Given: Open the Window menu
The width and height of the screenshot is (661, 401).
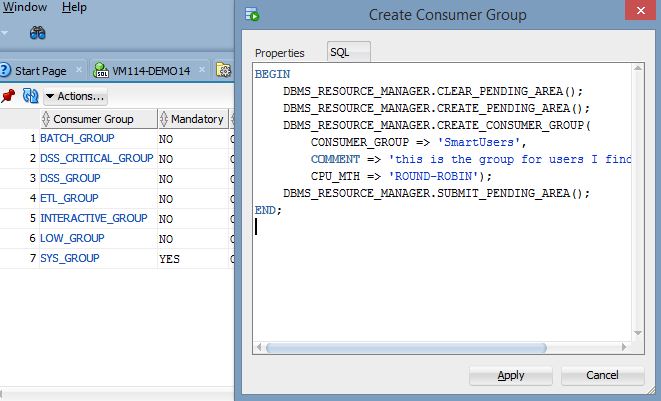Looking at the screenshot, I should [x=25, y=7].
